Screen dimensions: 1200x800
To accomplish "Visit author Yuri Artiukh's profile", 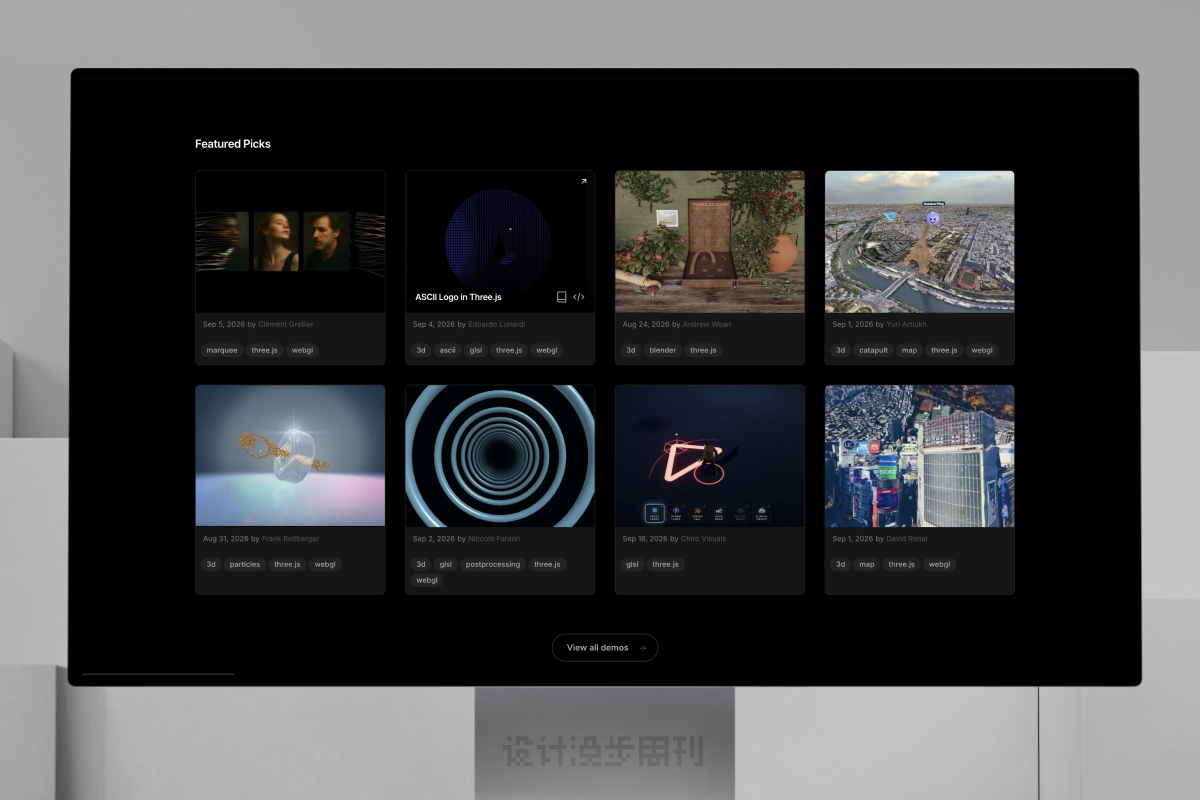I will (x=908, y=324).
